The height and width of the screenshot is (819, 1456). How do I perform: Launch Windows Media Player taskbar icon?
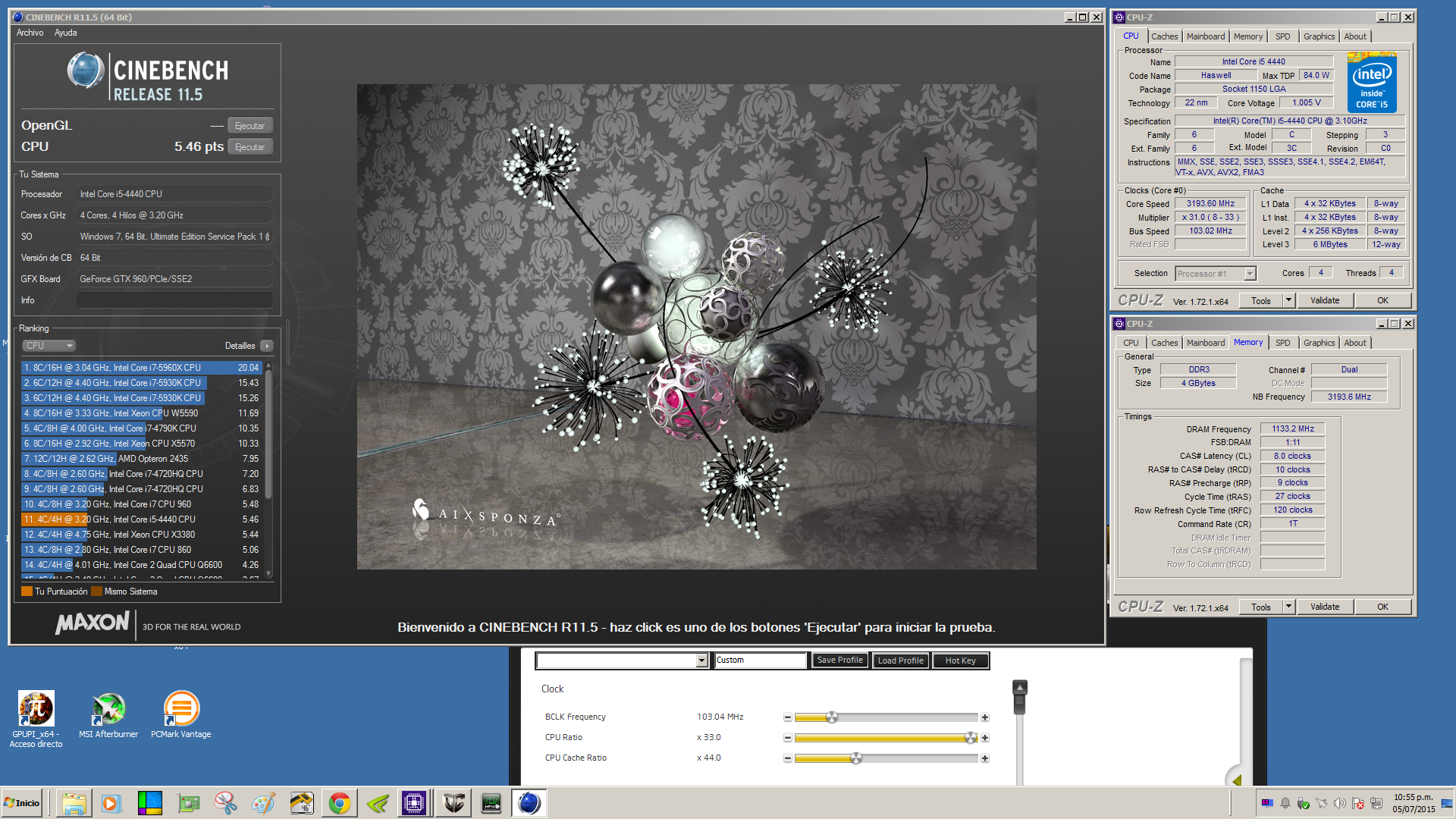tap(111, 803)
